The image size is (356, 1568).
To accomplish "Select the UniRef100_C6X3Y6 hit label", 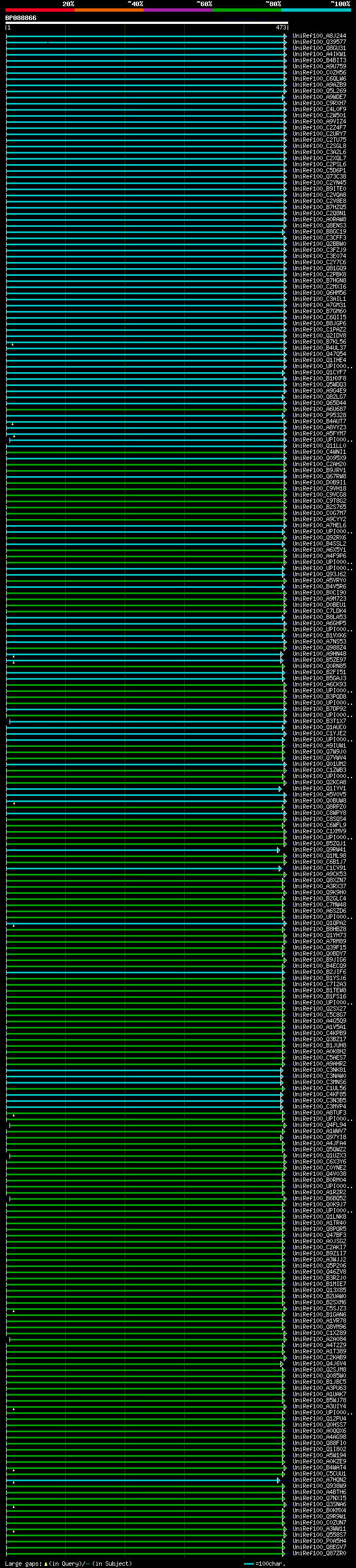I will pos(319,1161).
